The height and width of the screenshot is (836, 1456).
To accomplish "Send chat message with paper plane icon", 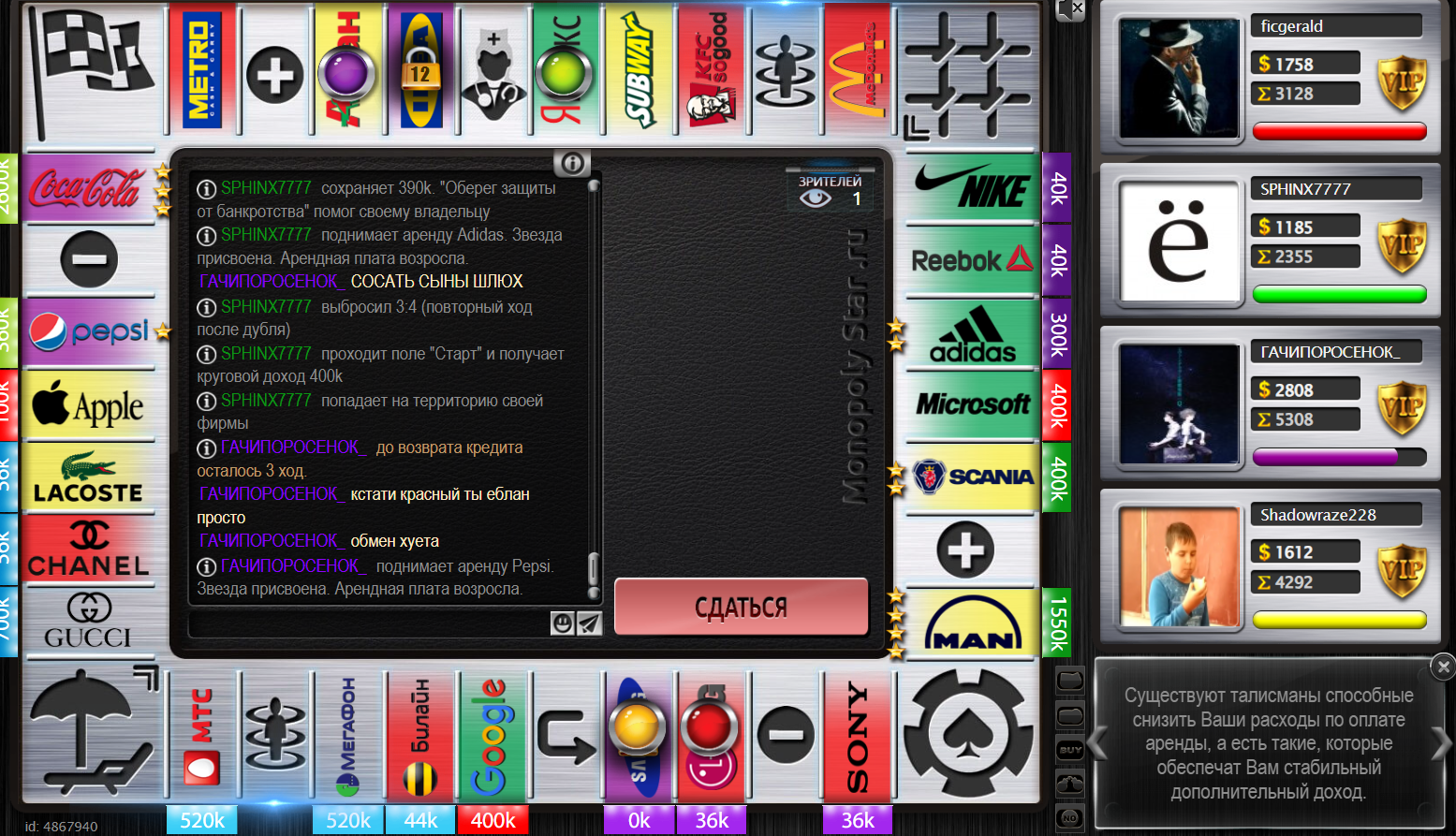I will click(589, 623).
